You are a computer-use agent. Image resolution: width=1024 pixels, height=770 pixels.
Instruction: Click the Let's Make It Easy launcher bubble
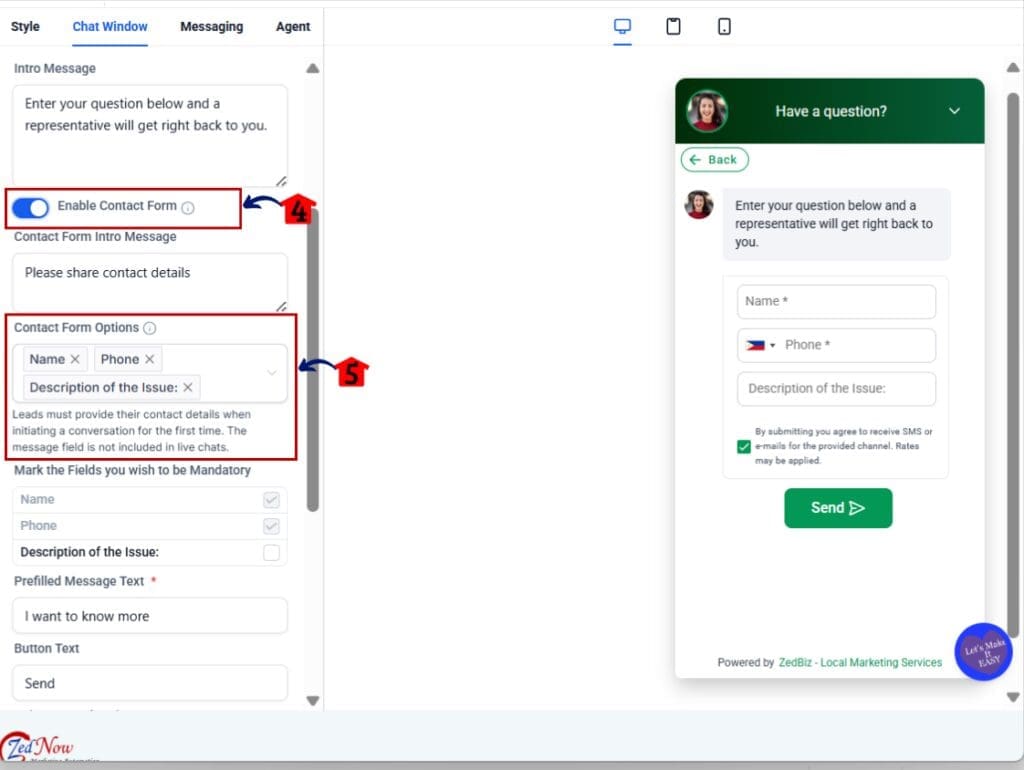click(x=983, y=651)
